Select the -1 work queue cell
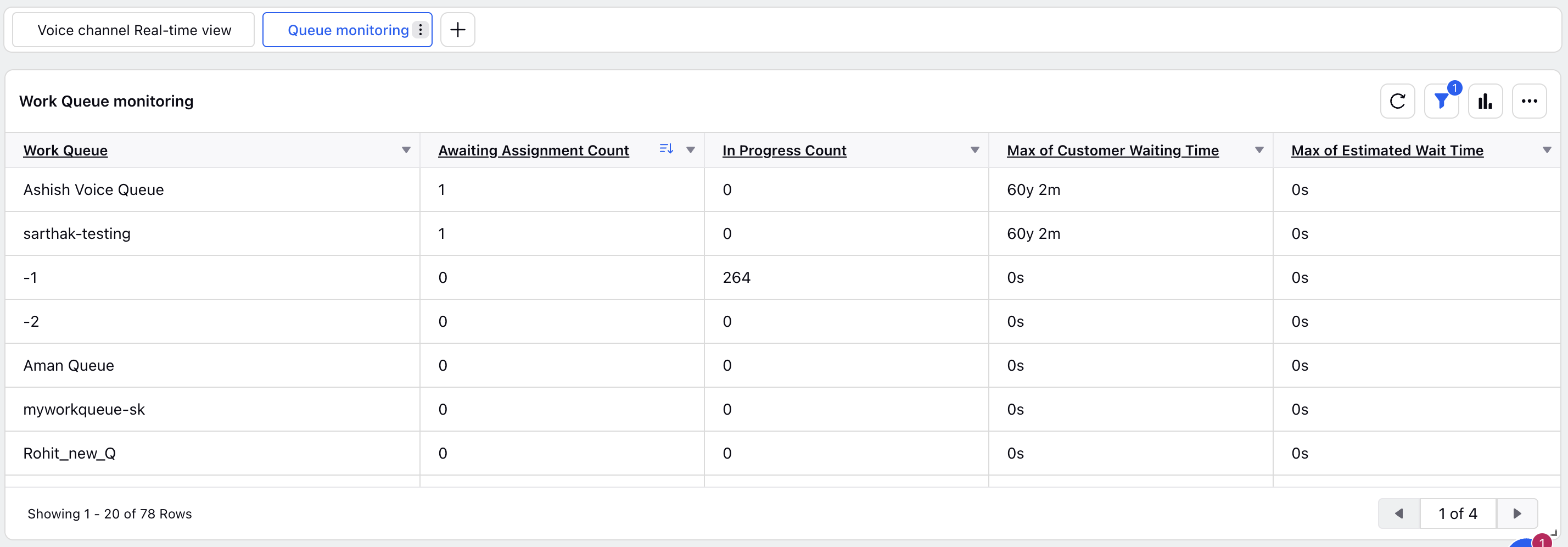This screenshot has height=547, width=1568. [x=30, y=277]
